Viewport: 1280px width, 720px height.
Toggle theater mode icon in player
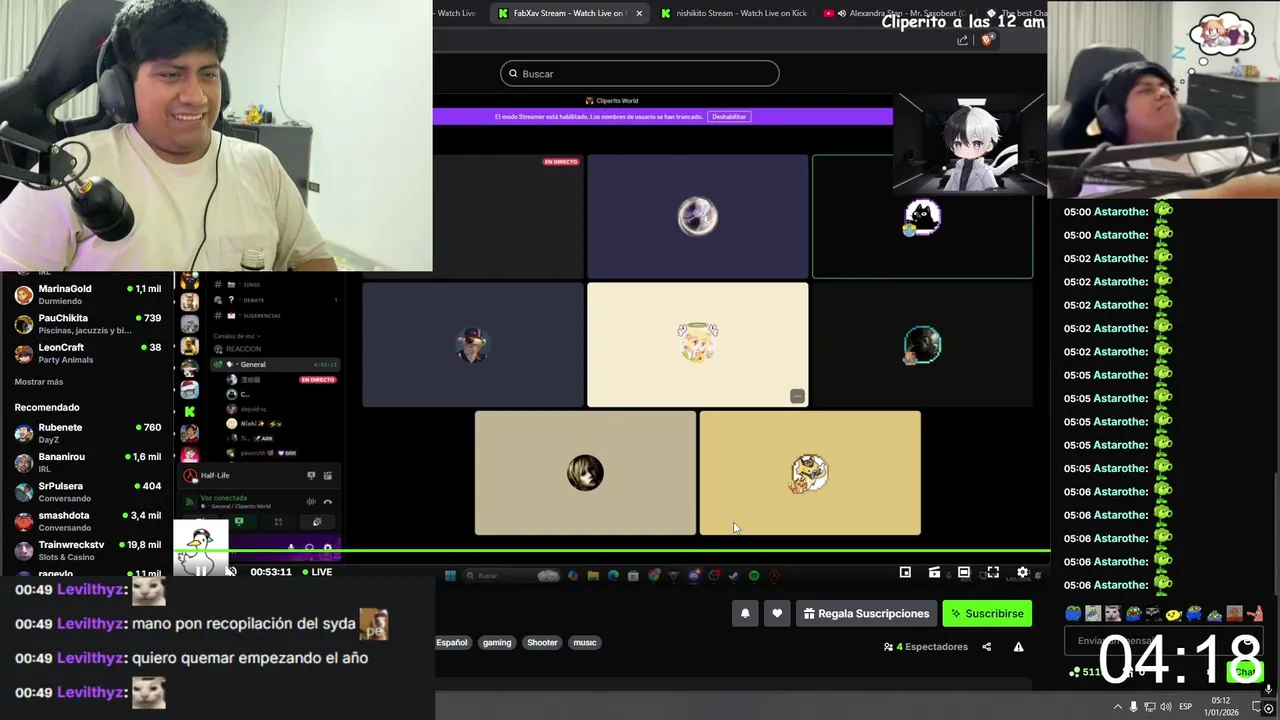pos(963,572)
